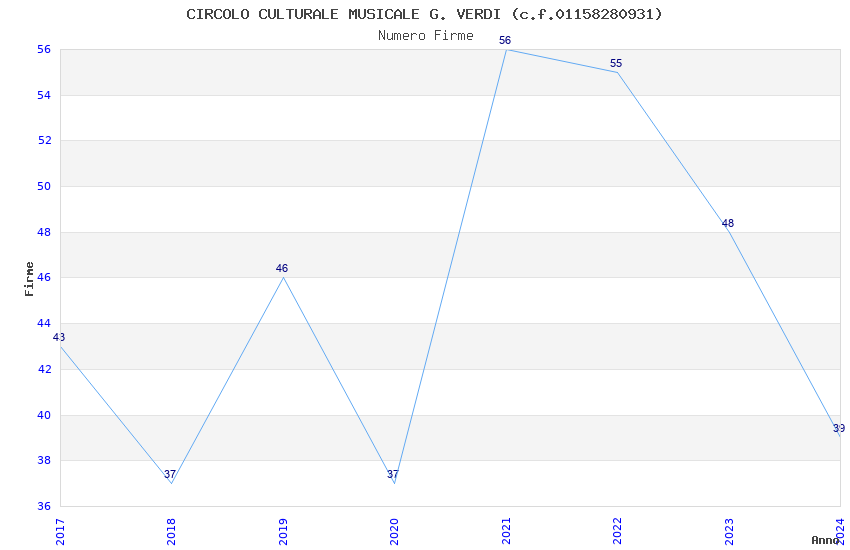Click the data label 39 for 2024
This screenshot has width=850, height=550.
pos(839,428)
